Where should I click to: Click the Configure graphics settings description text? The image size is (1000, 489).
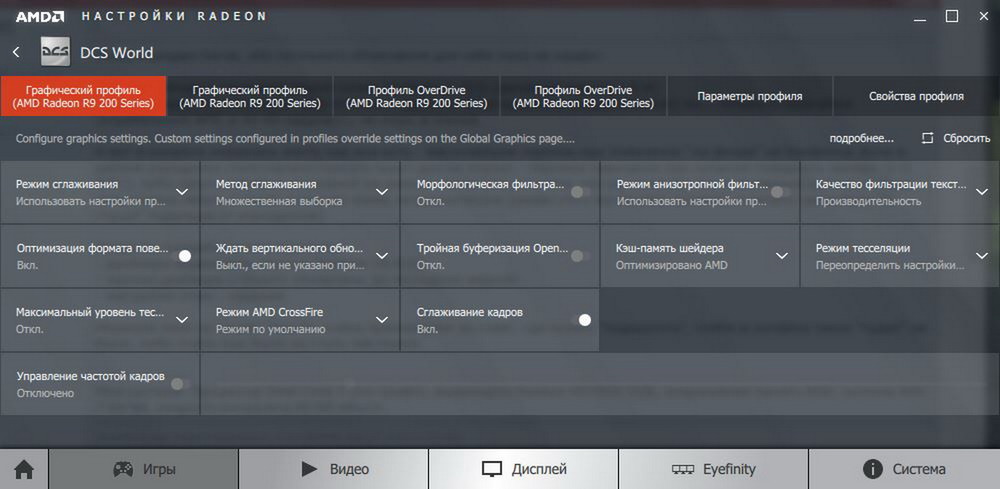pos(295,138)
